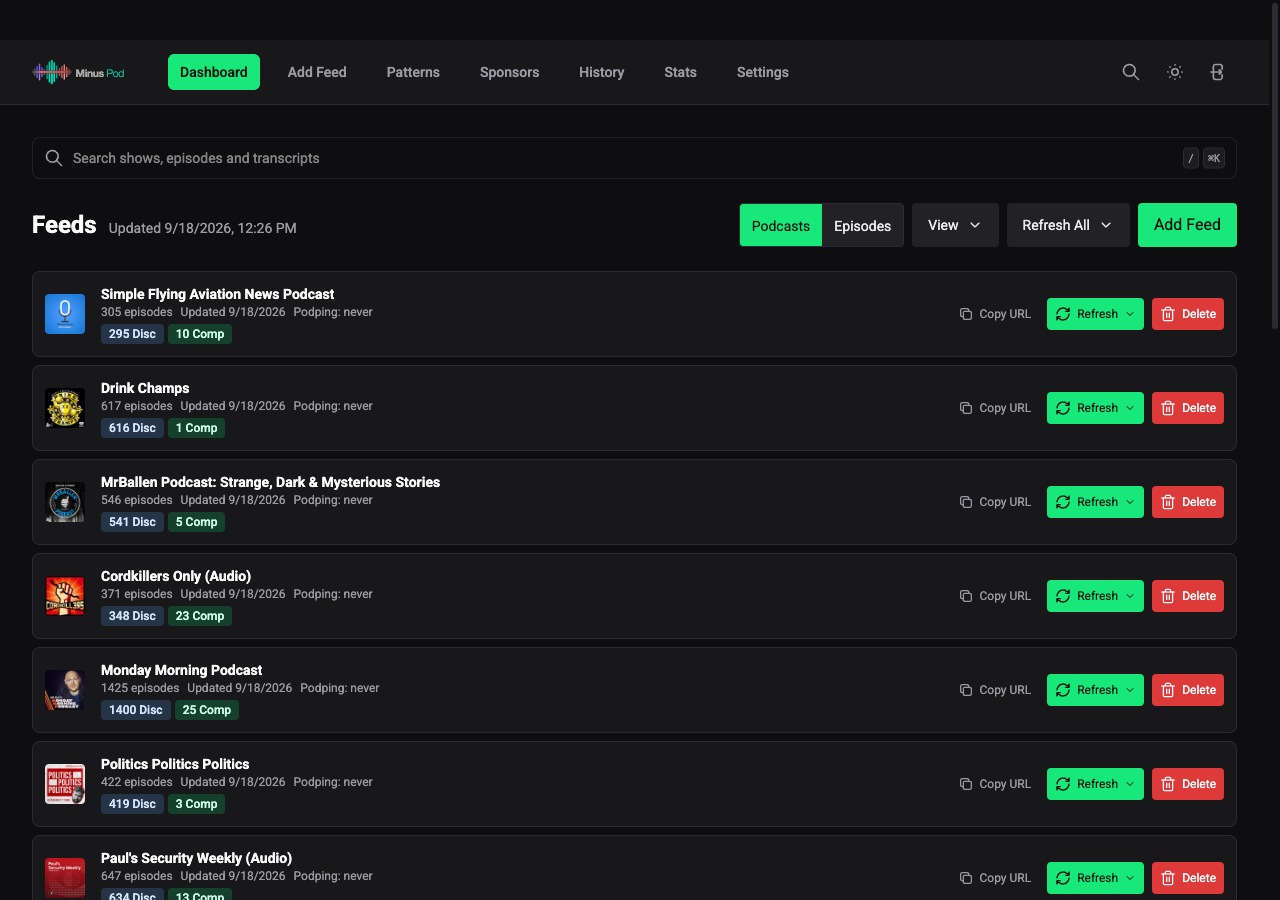Open Cordkillers Only artwork thumbnail

pyautogui.click(x=65, y=596)
